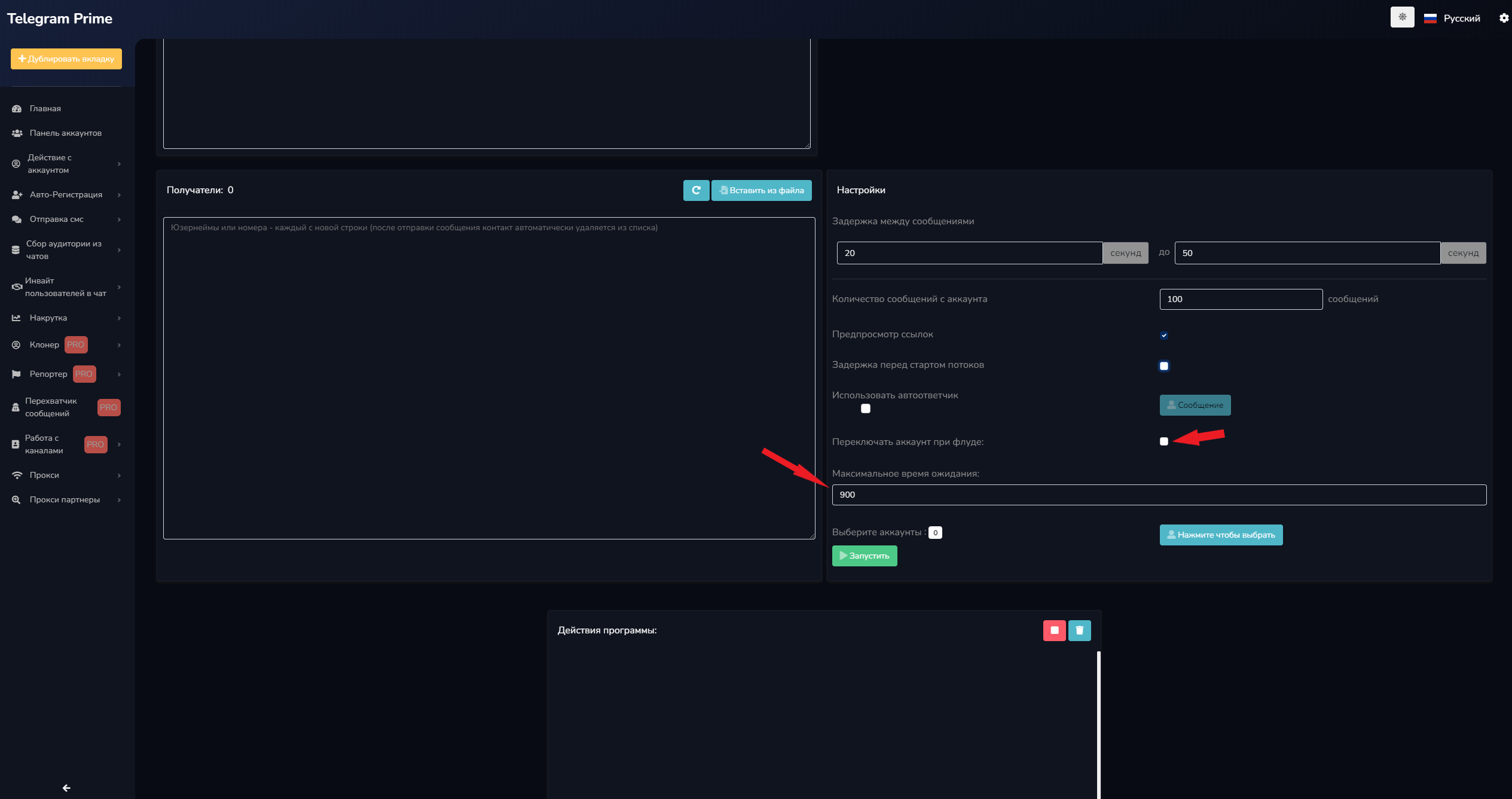Click the Сообщение autoresponder button
The height and width of the screenshot is (799, 1512).
tap(1195, 405)
